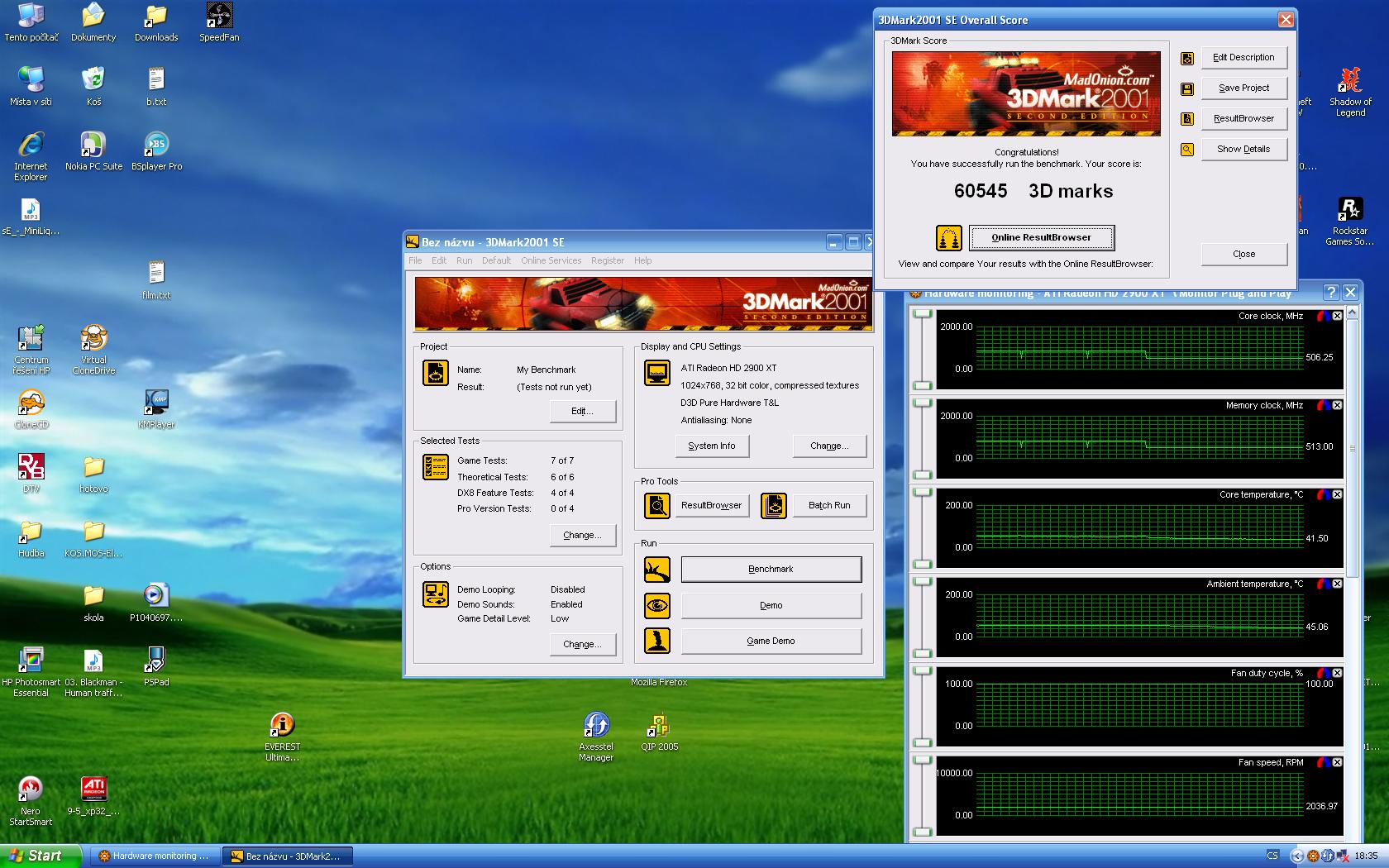Image resolution: width=1389 pixels, height=868 pixels.
Task: Click the Close button in Overall Score dialog
Action: click(1243, 255)
